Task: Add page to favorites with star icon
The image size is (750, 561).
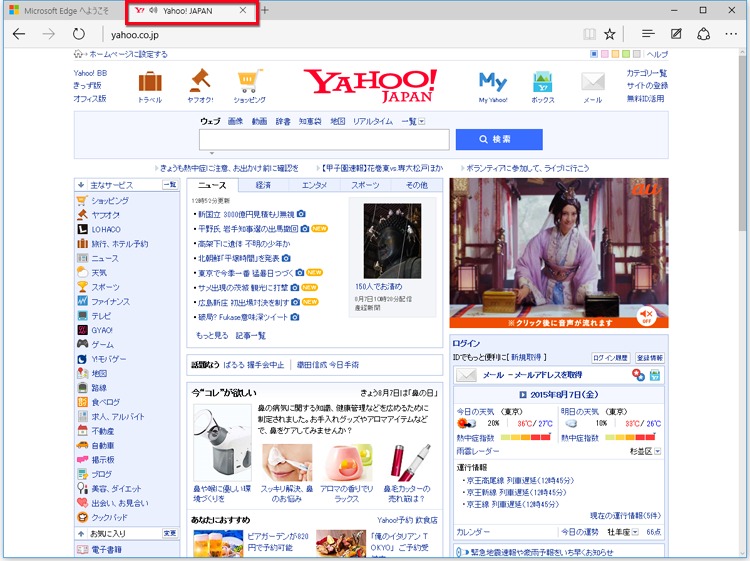Action: (609, 34)
